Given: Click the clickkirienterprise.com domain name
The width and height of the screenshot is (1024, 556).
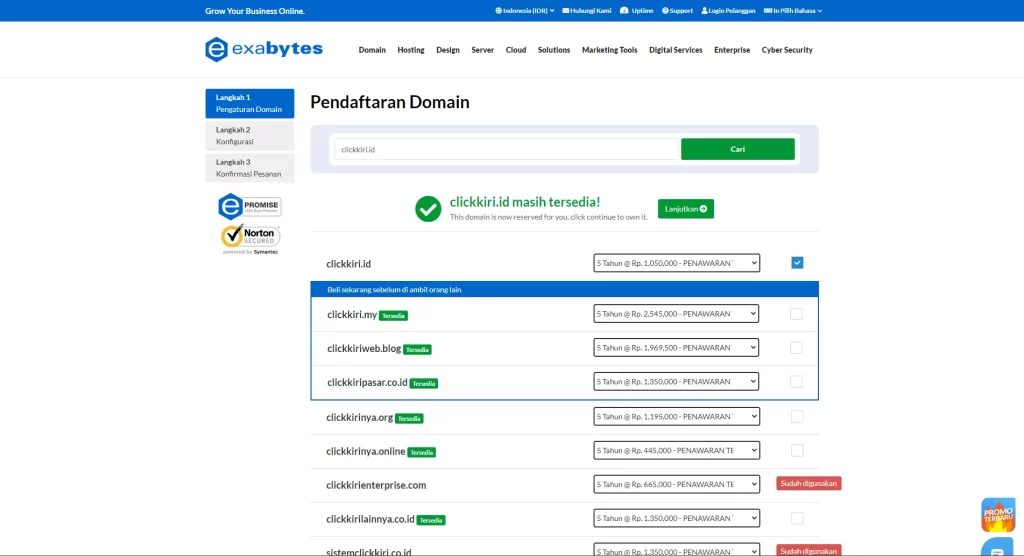Looking at the screenshot, I should tap(376, 485).
